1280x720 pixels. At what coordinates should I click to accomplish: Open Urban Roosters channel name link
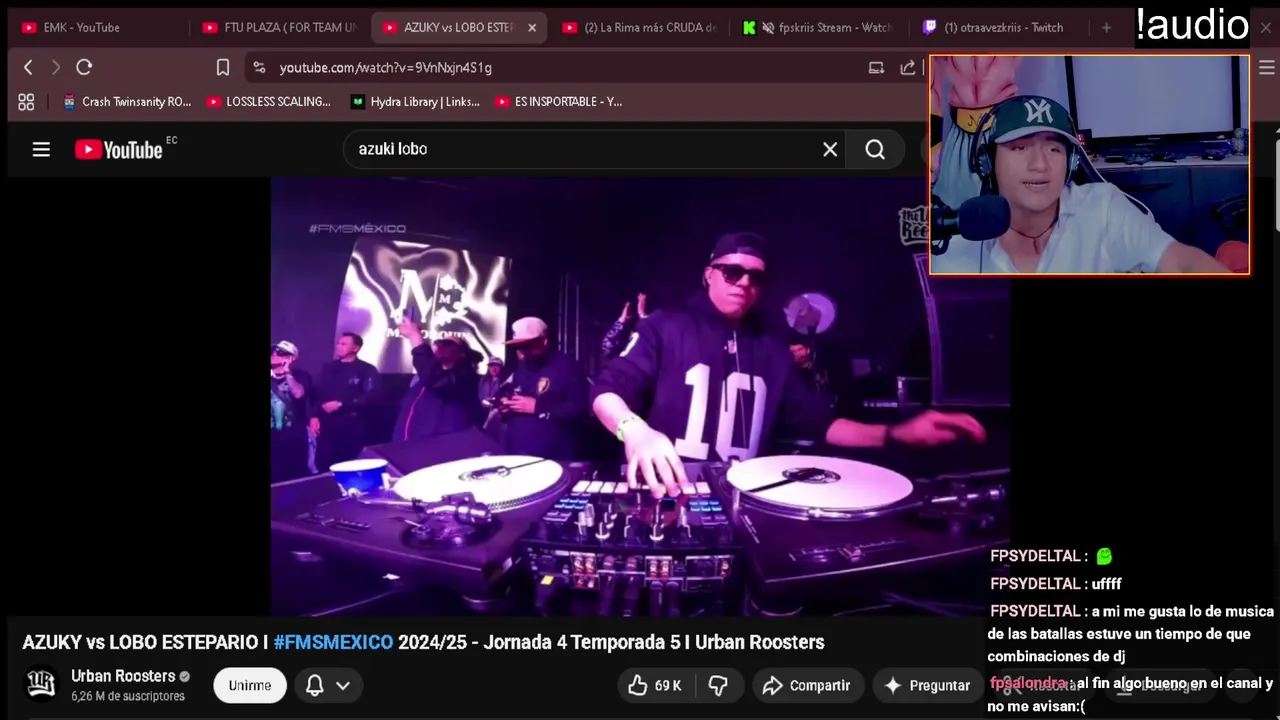coord(123,676)
